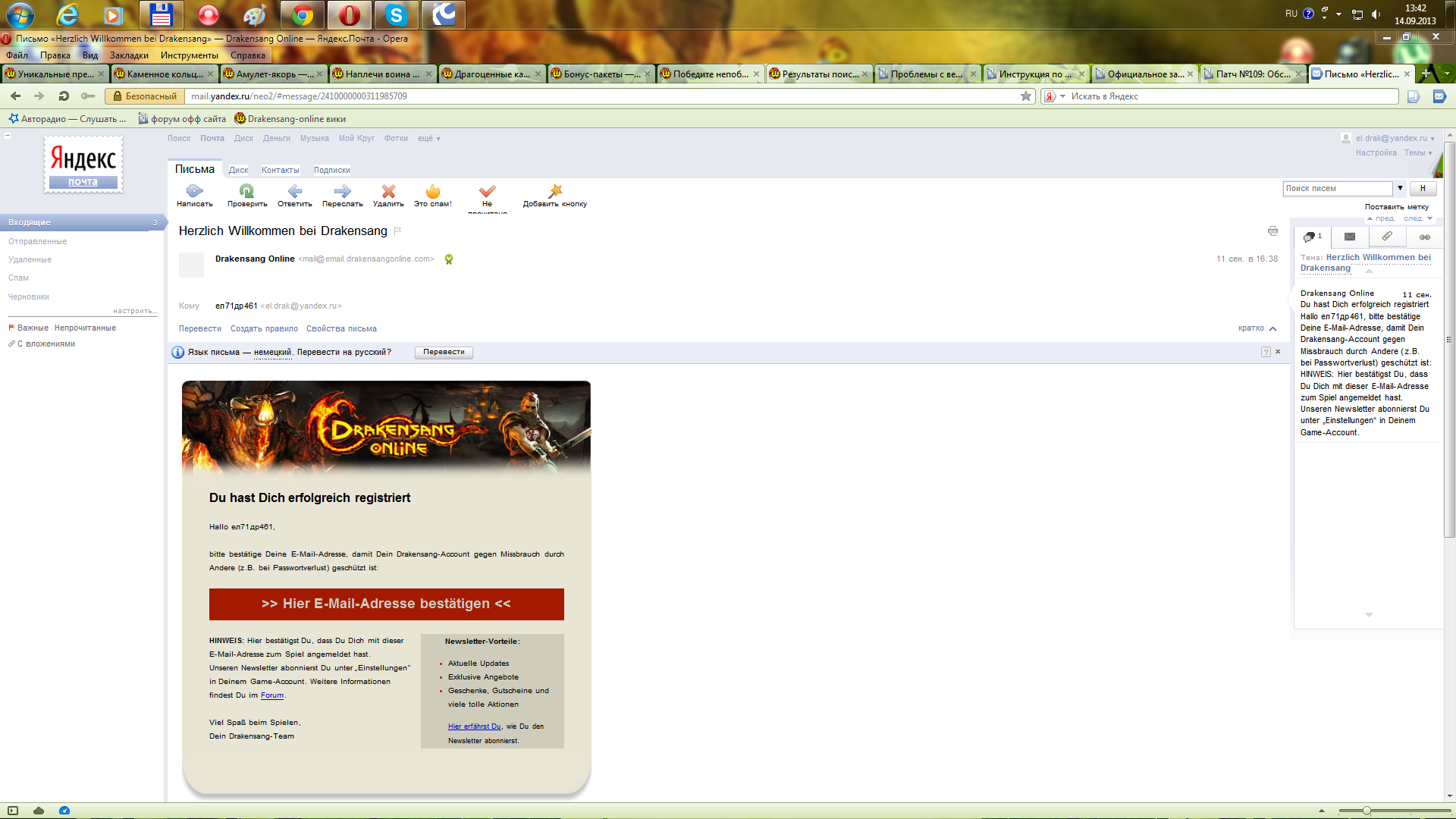The height and width of the screenshot is (819, 1456).
Task: Open the Файл menu
Action: tap(17, 55)
